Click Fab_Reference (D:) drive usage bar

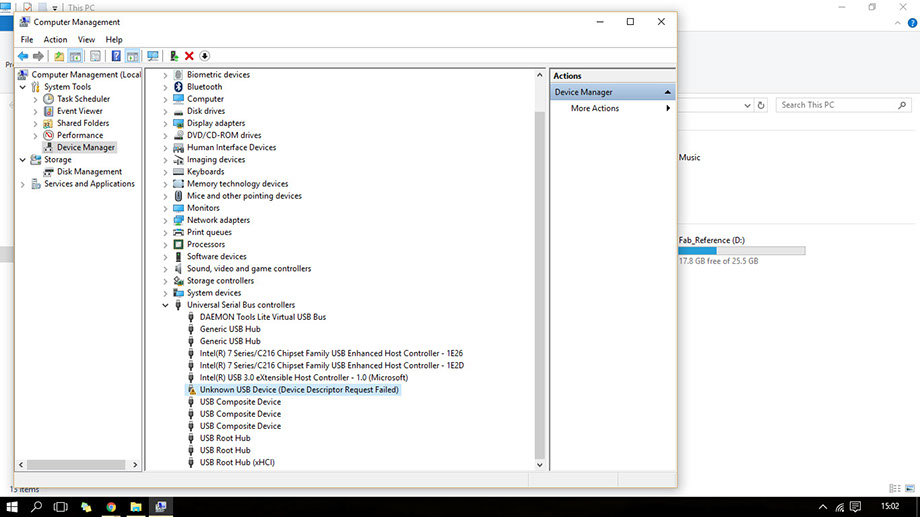point(742,251)
